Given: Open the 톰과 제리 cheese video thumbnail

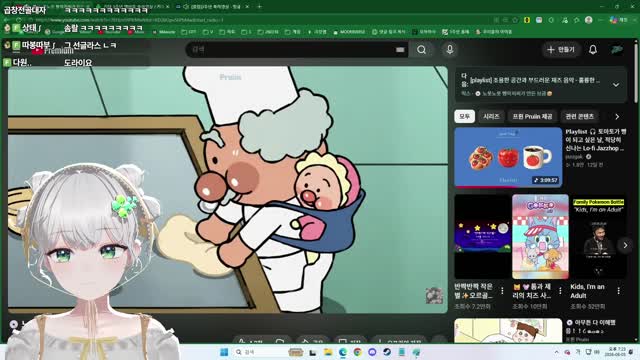Looking at the screenshot, I should pos(540,237).
